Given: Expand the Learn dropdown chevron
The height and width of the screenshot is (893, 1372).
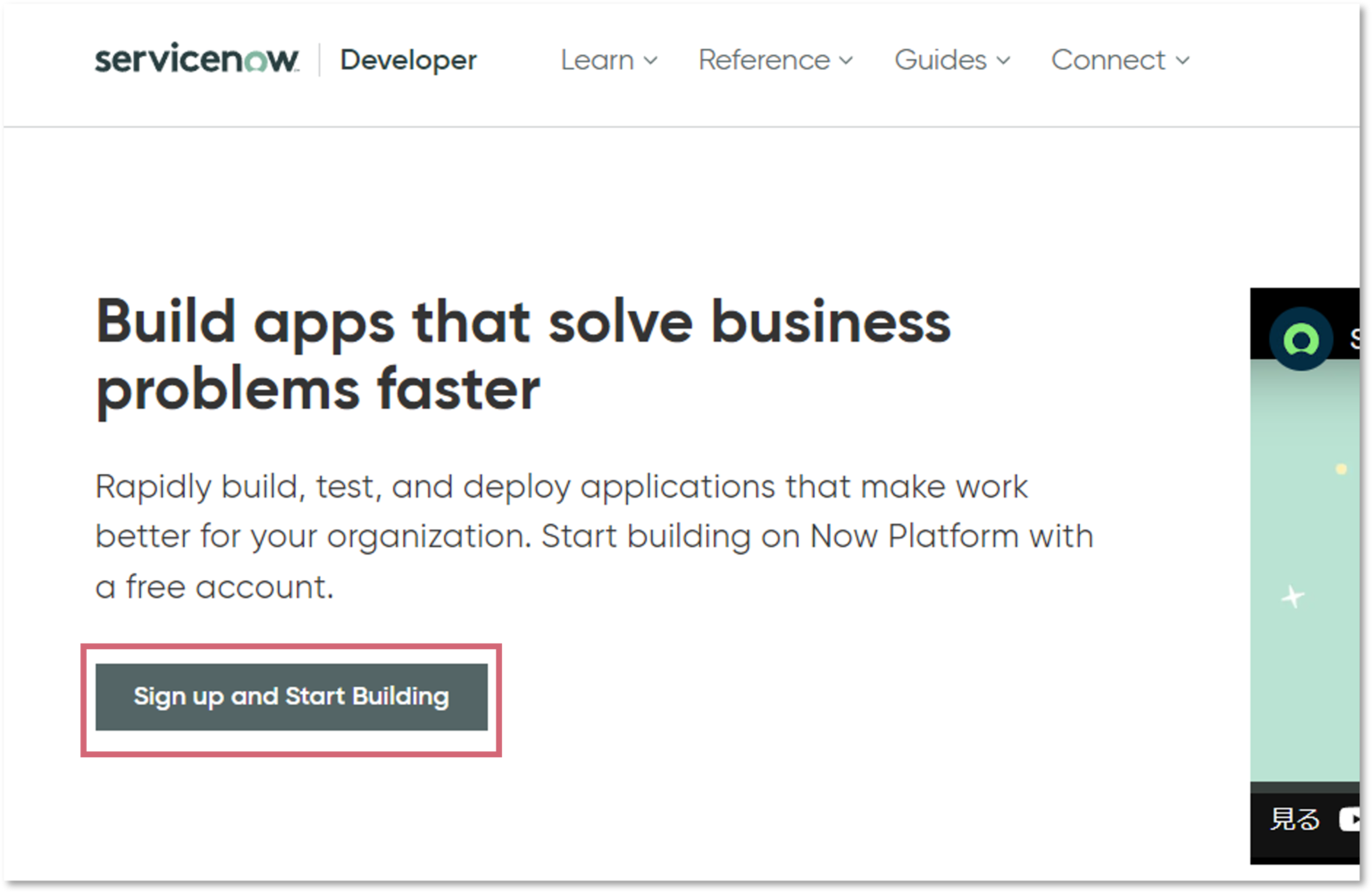Looking at the screenshot, I should [651, 62].
